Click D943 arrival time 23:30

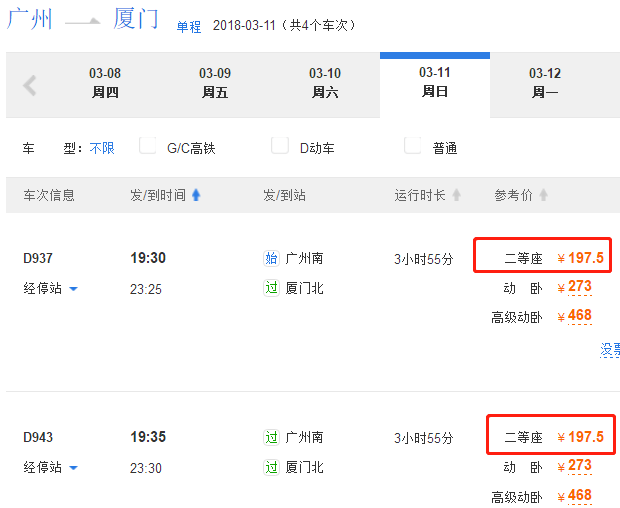click(146, 468)
